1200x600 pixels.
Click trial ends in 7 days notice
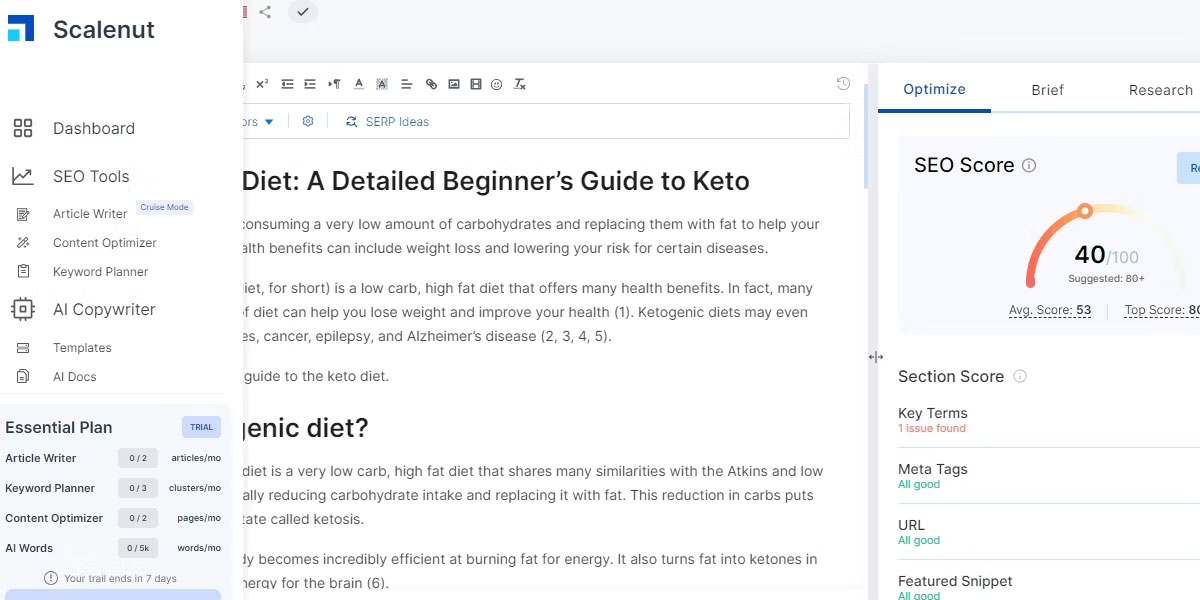111,578
